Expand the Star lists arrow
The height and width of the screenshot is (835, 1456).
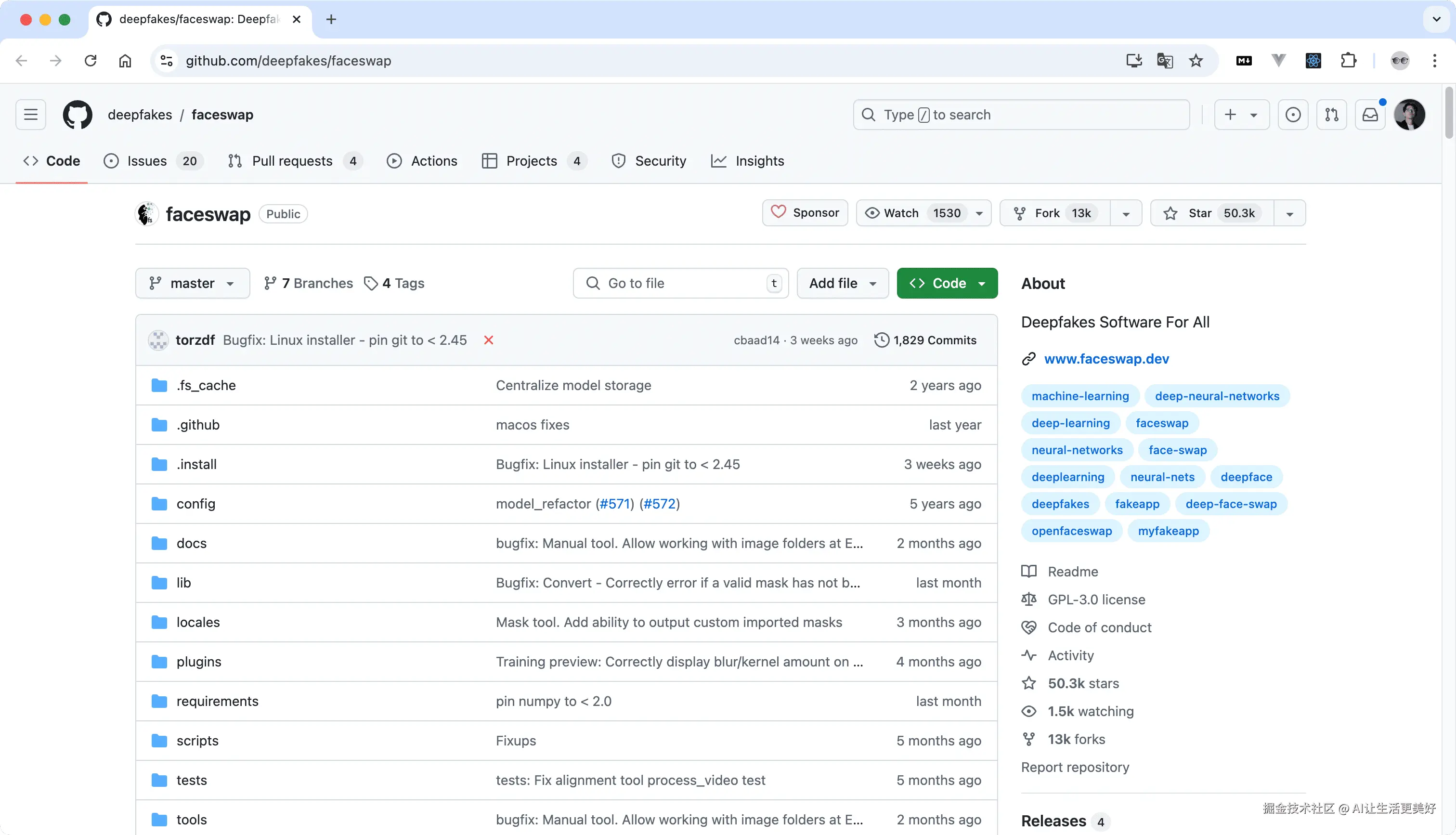1290,214
